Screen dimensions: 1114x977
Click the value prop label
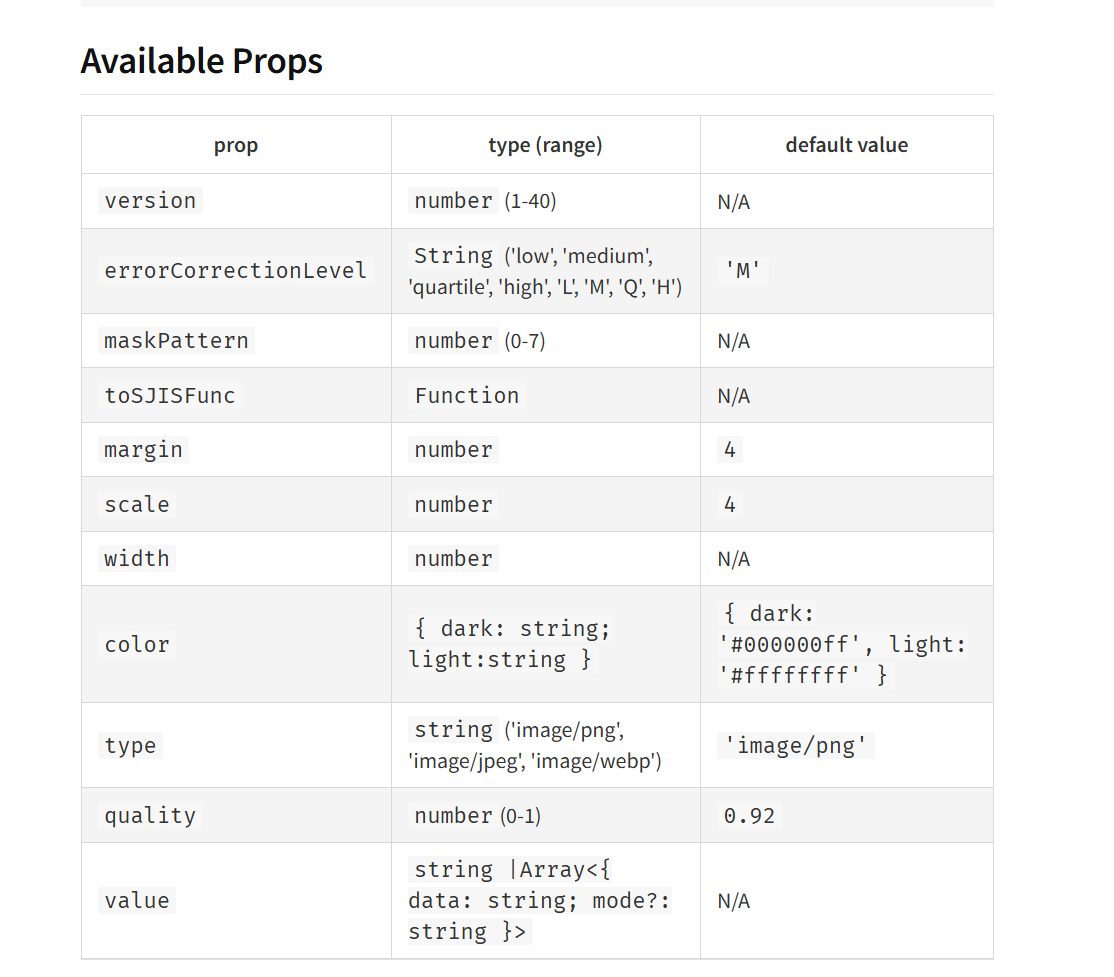136,901
